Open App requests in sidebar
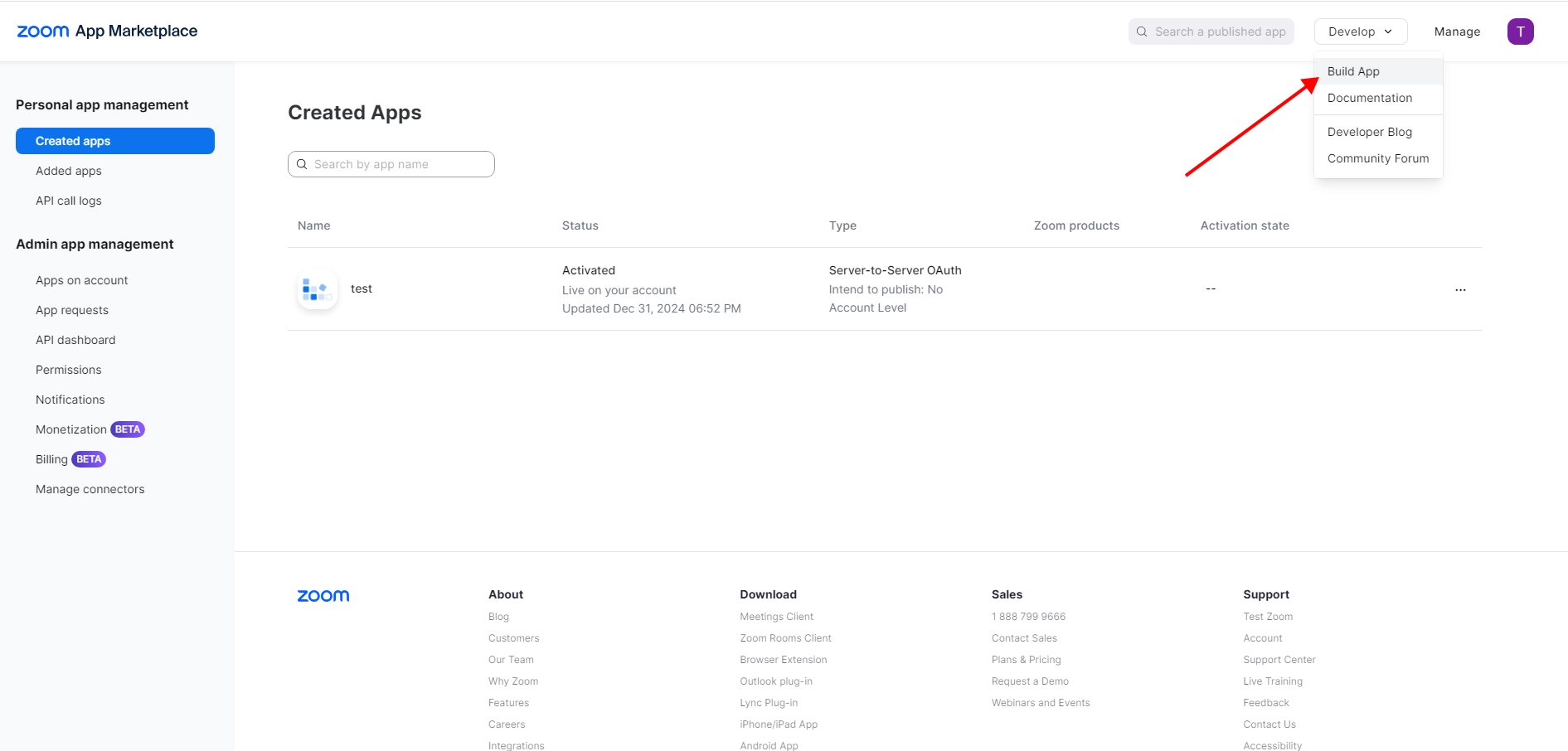This screenshot has width=1568, height=751. 72,310
